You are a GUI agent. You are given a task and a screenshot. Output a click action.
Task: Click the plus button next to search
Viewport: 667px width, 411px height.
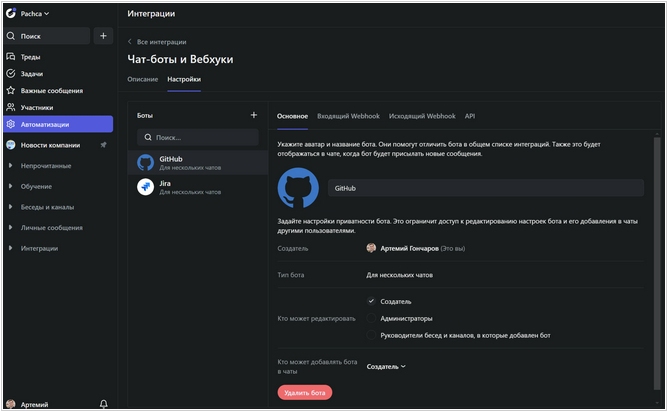[x=104, y=36]
